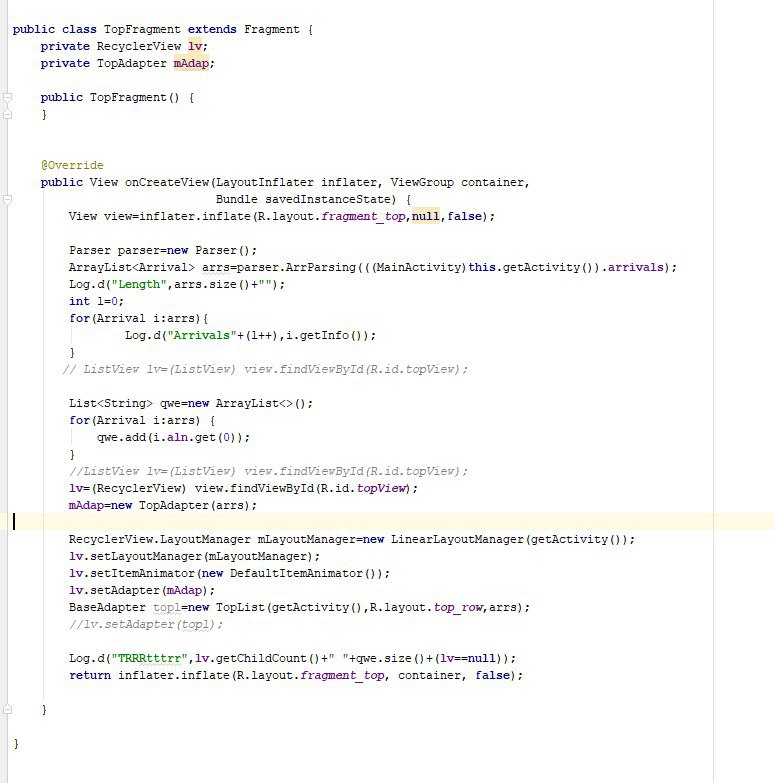Click 'fragment_top' in the 'View view=' line
774x783 pixels.
[x=364, y=216]
